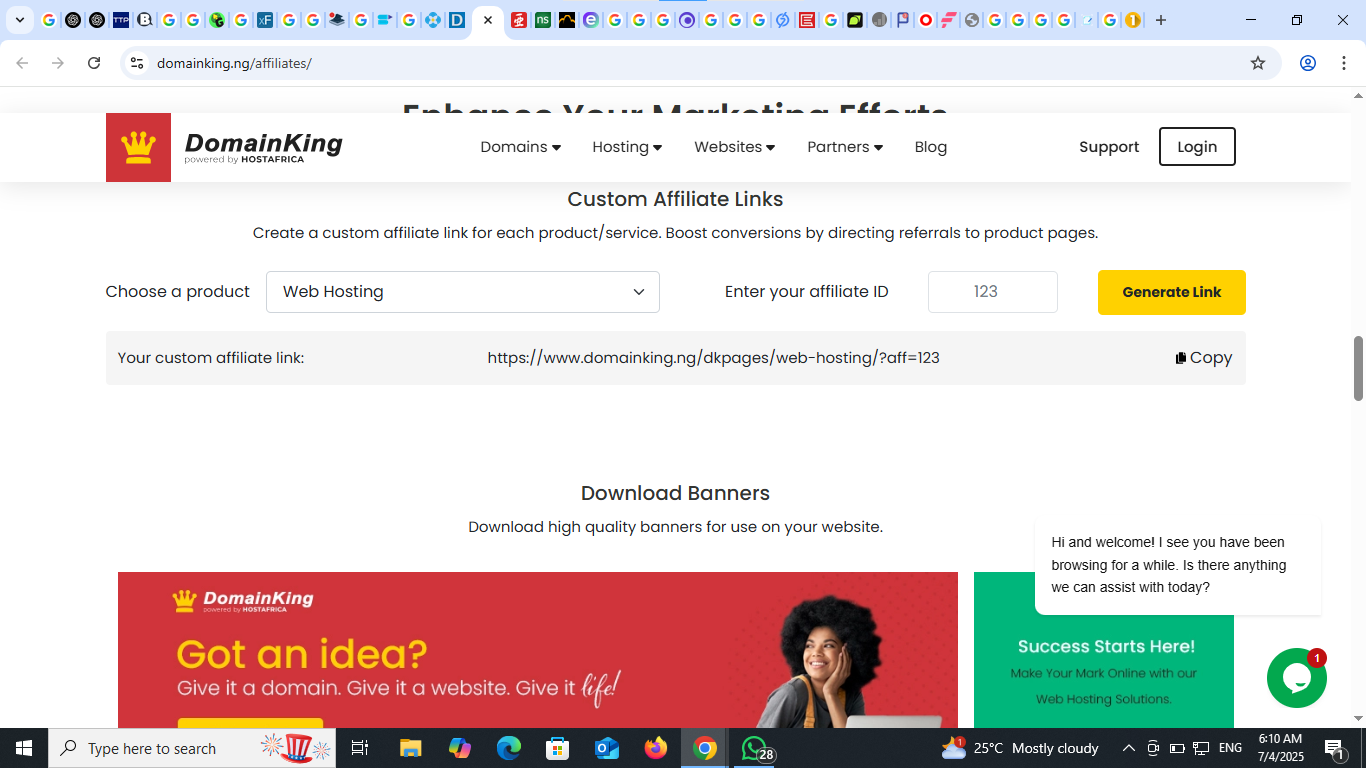View site information icon in address bar
This screenshot has width=1366, height=768.
coord(137,63)
